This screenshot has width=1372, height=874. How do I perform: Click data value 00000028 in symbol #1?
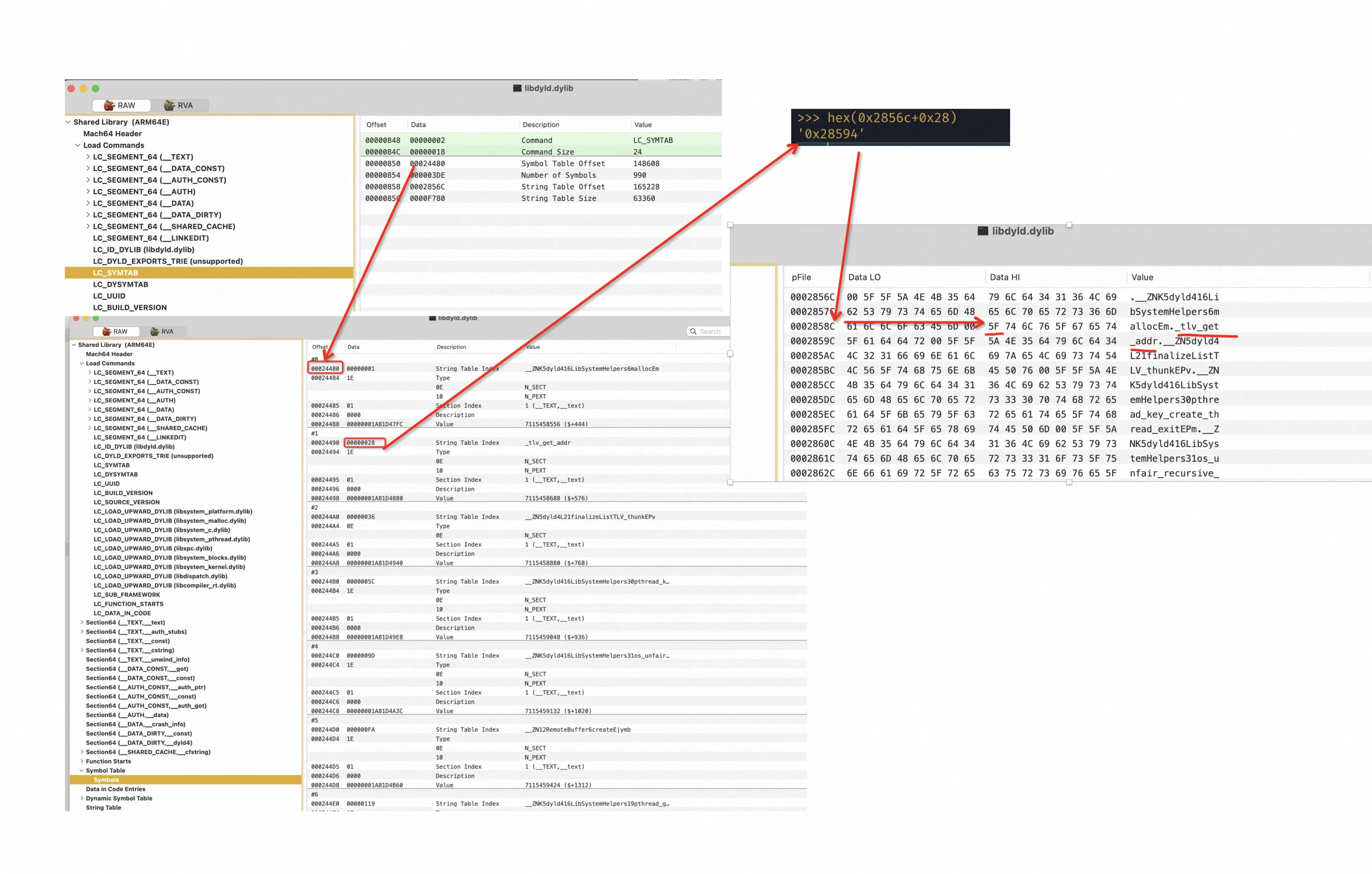(361, 442)
